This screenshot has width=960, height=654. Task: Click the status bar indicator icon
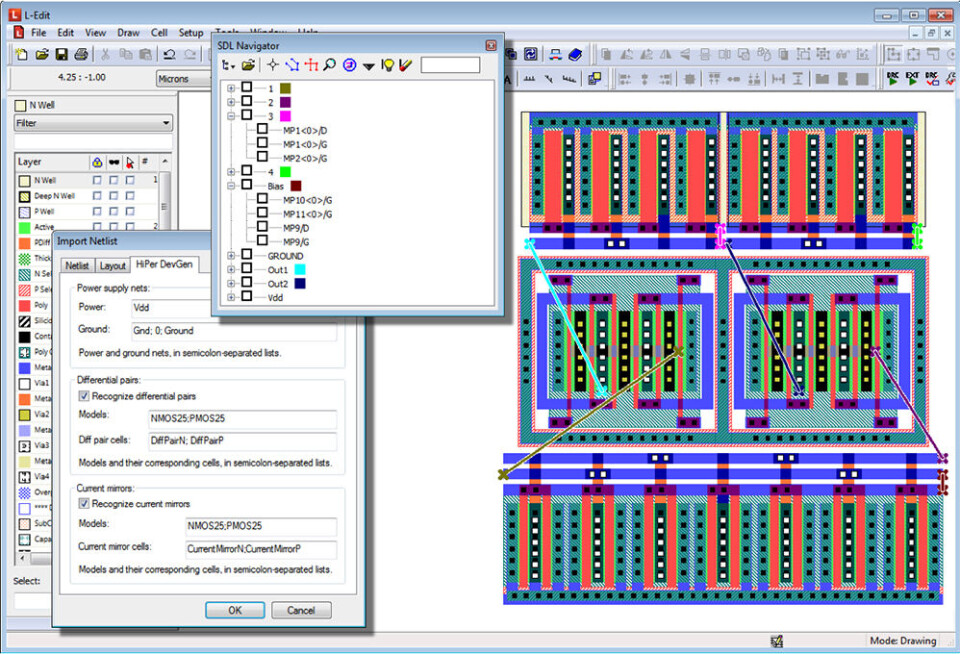777,641
